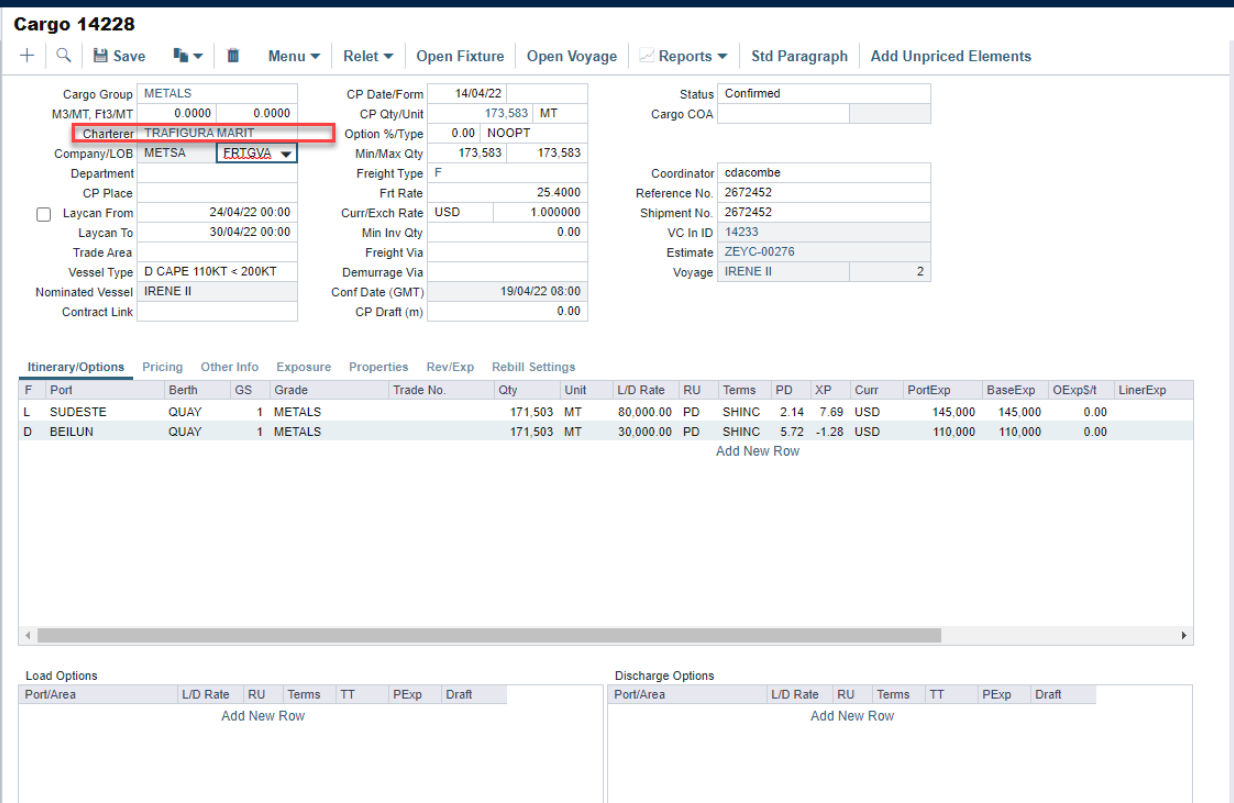This screenshot has width=1234, height=803.
Task: Switch to the Rebill Settings tab
Action: pyautogui.click(x=533, y=367)
